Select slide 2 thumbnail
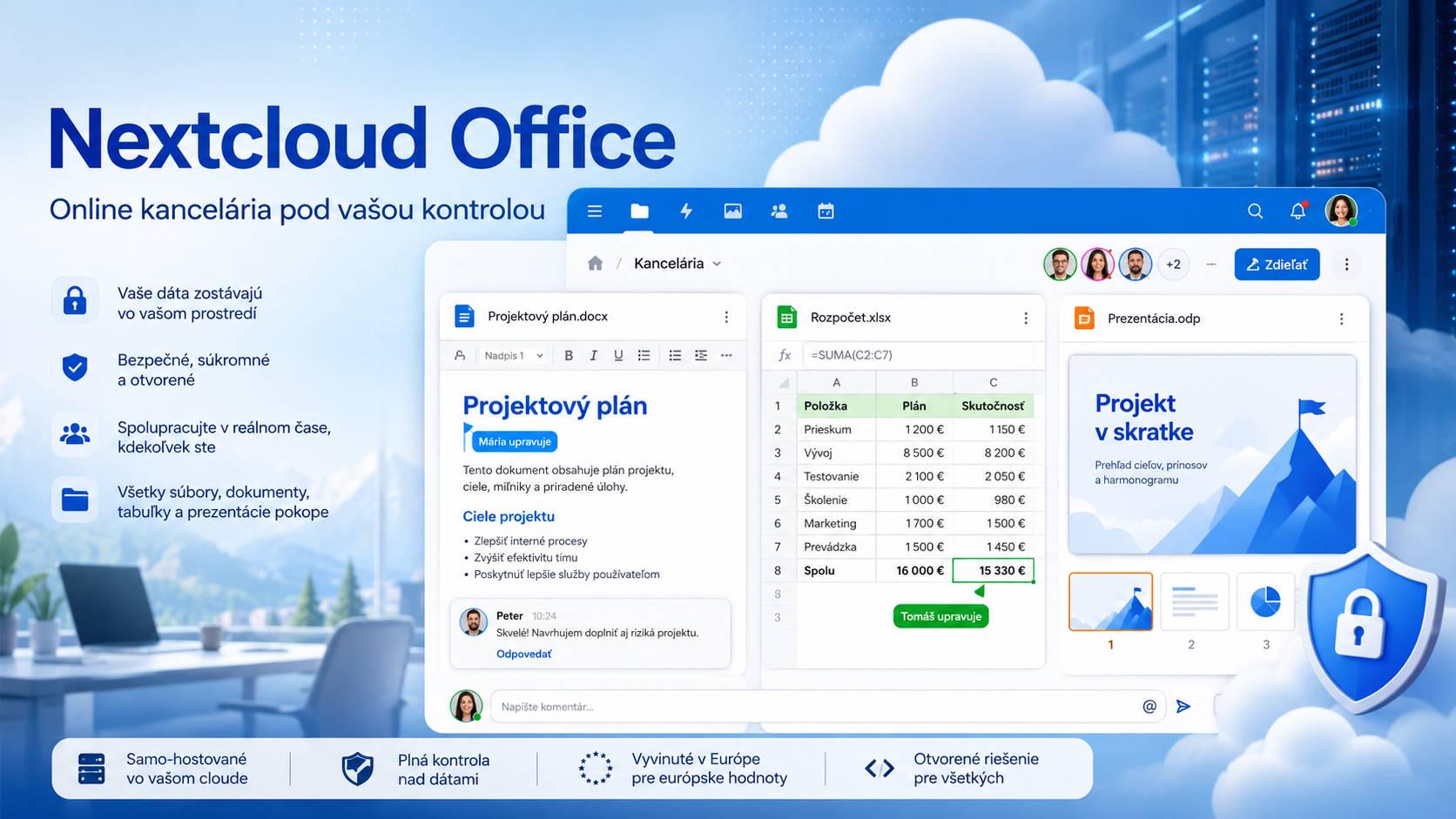The width and height of the screenshot is (1456, 819). coord(1194,601)
